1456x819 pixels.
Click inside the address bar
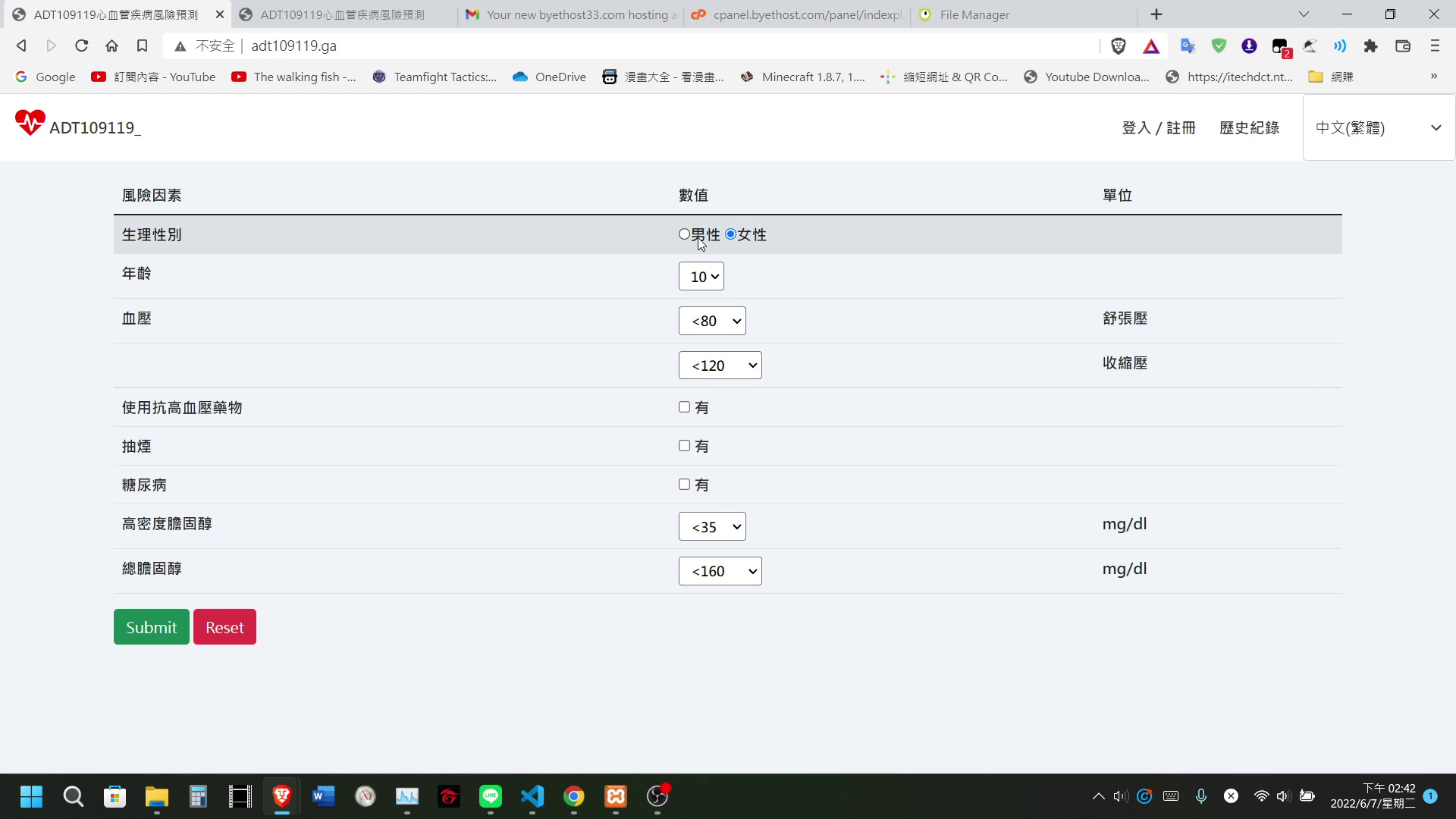[x=531, y=45]
